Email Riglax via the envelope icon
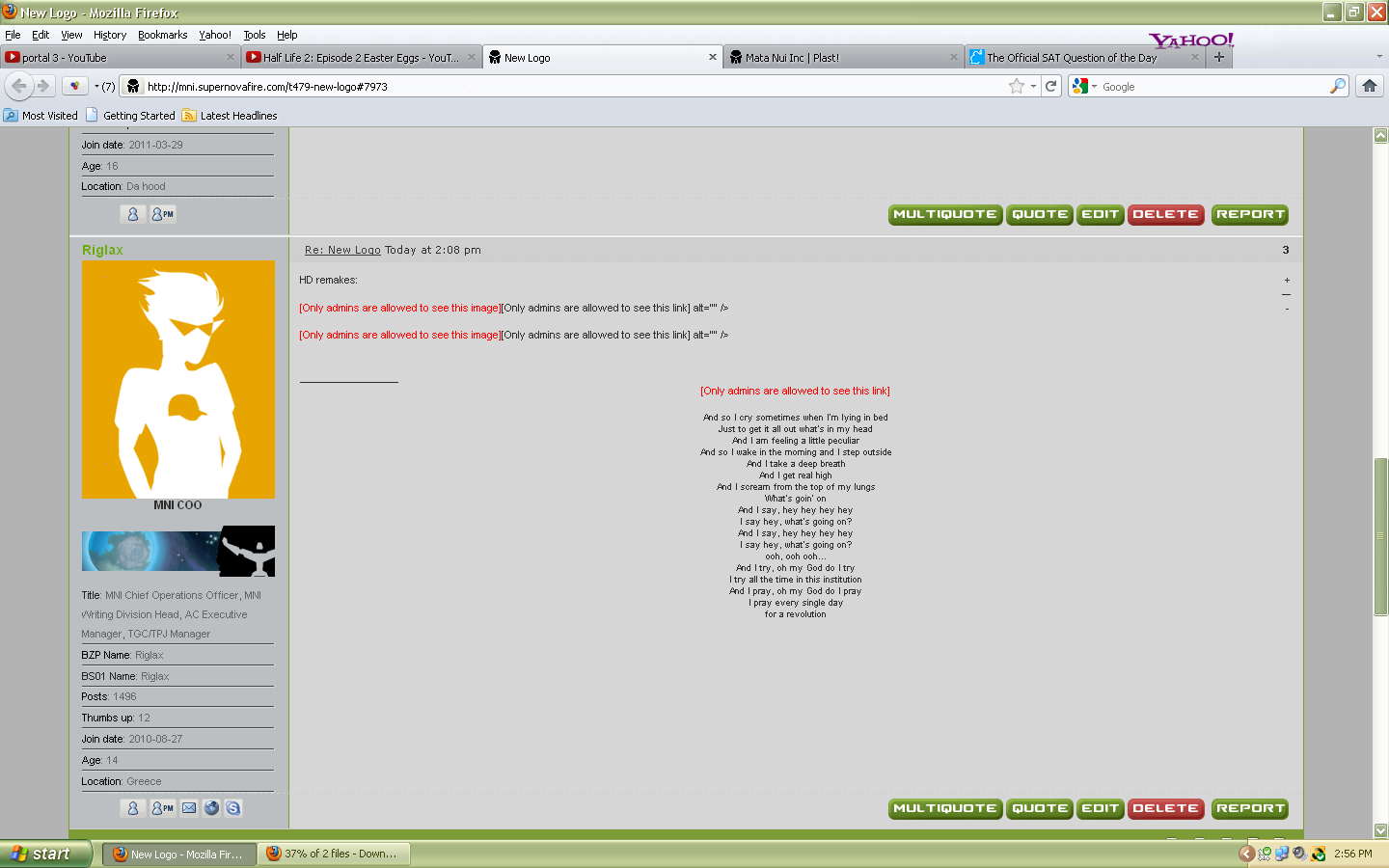1389x868 pixels. click(x=188, y=808)
